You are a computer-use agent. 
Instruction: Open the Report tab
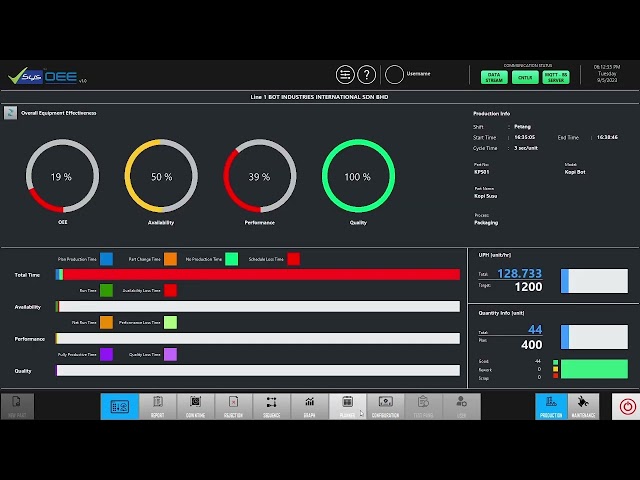click(158, 407)
